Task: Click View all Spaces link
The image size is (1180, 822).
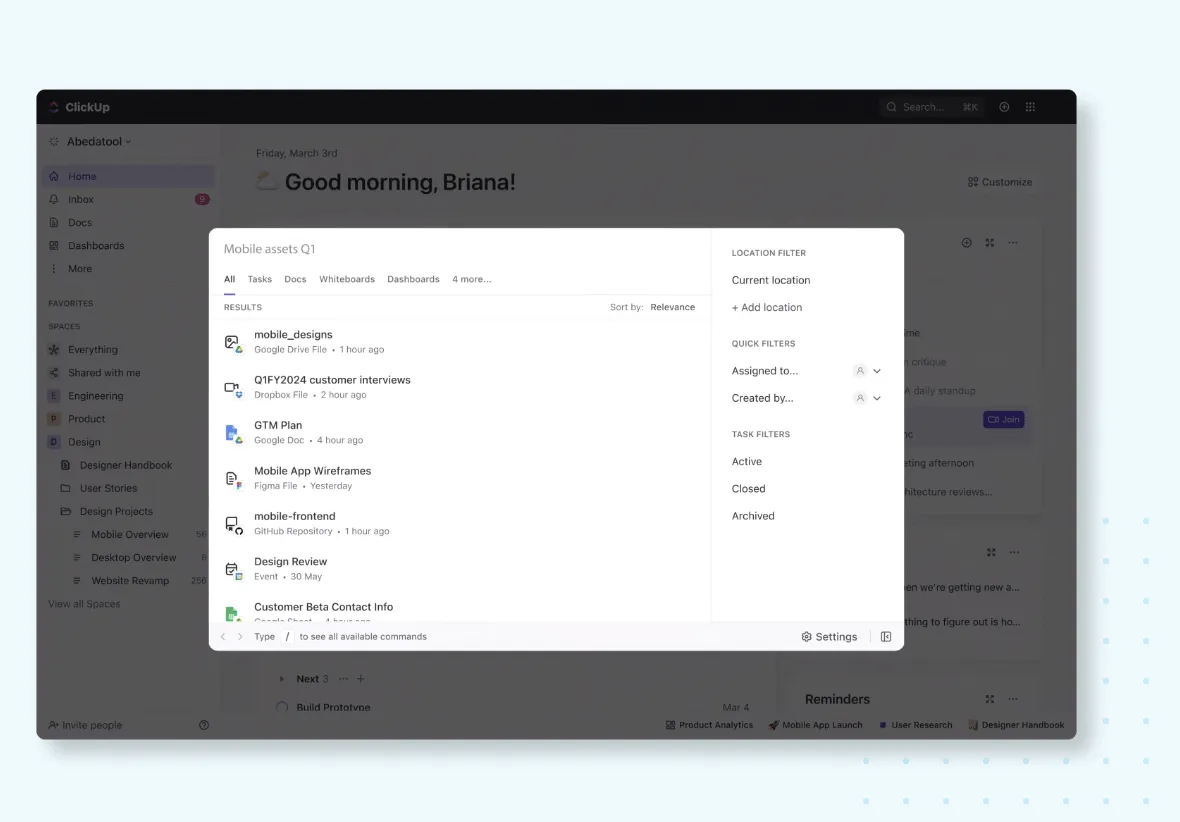Action: click(x=84, y=604)
